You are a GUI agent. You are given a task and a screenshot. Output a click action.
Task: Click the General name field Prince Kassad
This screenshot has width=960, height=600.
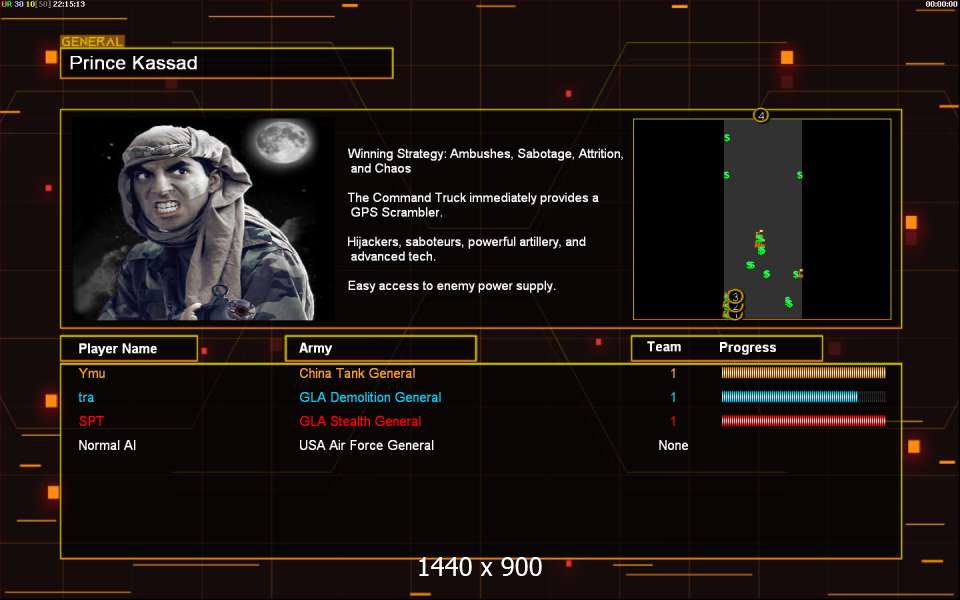pyautogui.click(x=227, y=63)
